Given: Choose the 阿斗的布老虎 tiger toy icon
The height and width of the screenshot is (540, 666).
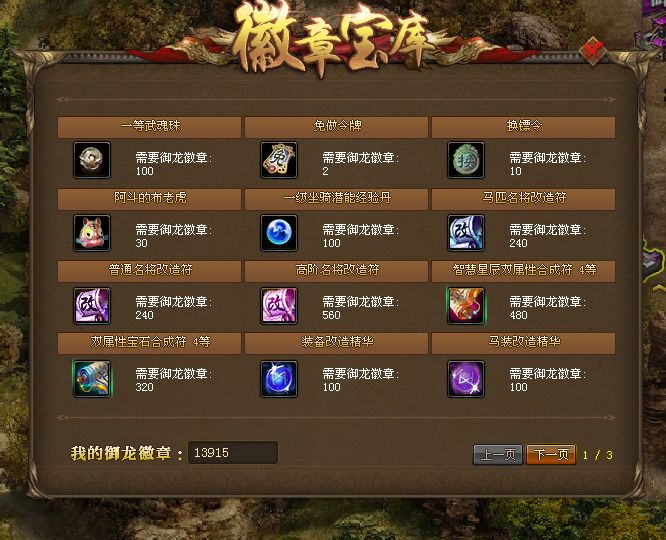Looking at the screenshot, I should 92,233.
